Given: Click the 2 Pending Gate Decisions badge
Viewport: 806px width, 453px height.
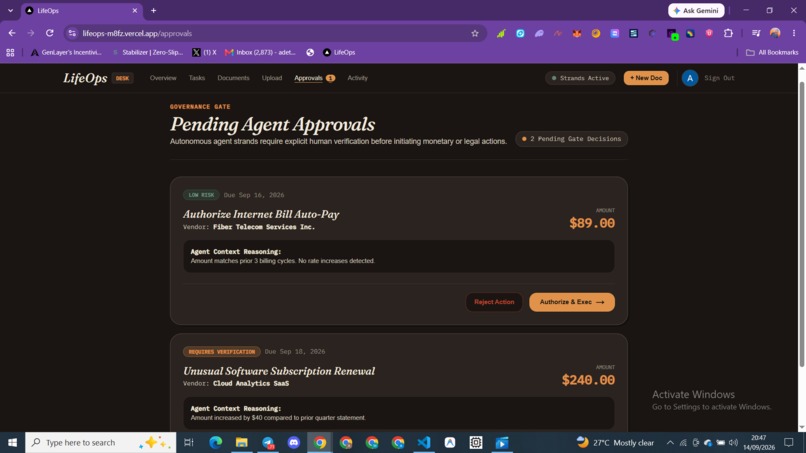Looking at the screenshot, I should coord(571,139).
